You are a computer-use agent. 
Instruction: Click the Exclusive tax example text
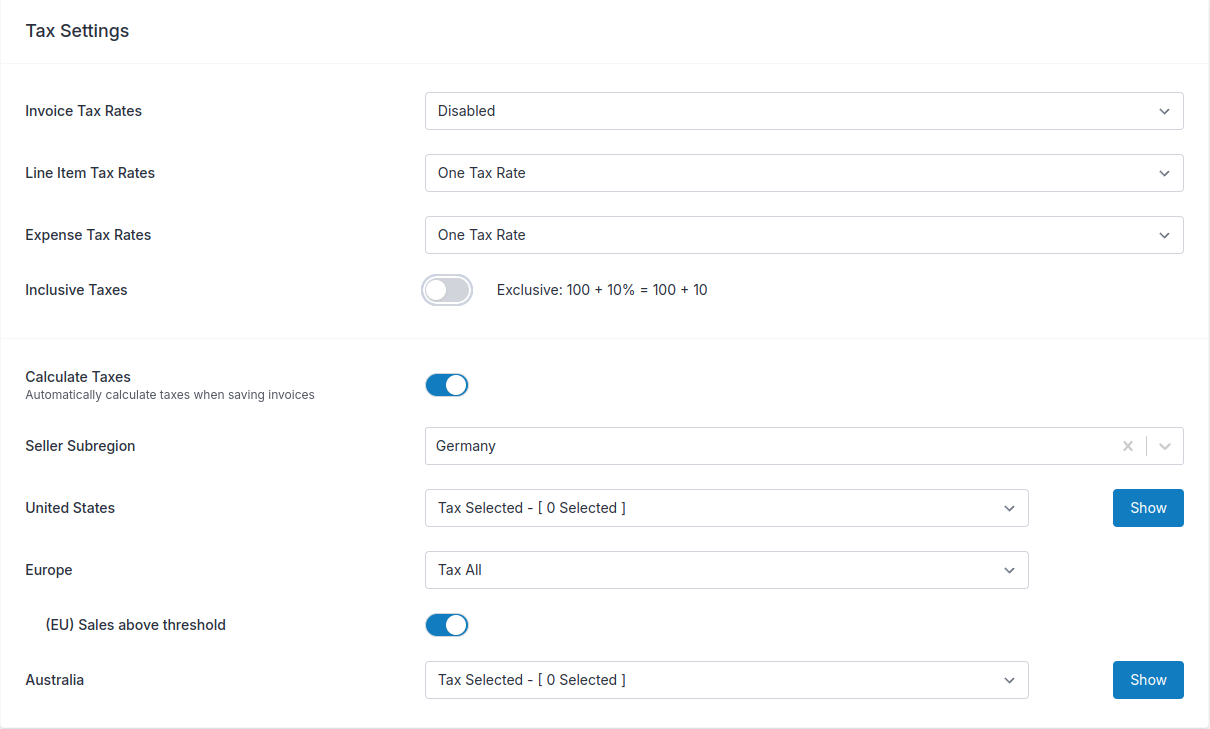coord(602,290)
